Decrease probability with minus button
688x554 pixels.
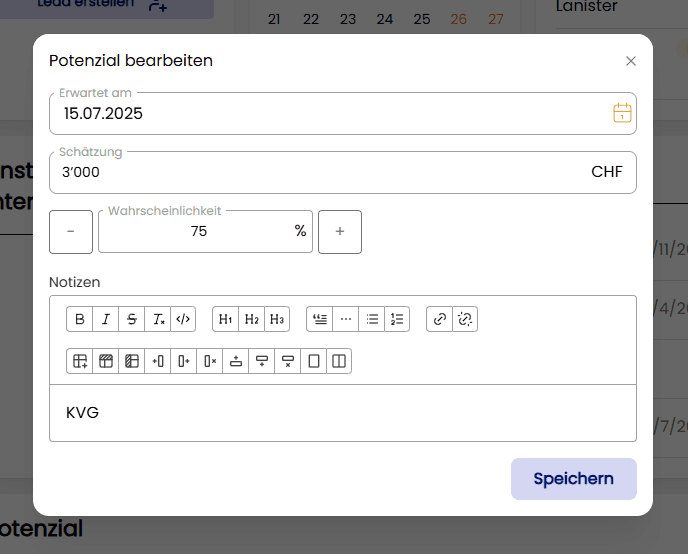coord(71,232)
